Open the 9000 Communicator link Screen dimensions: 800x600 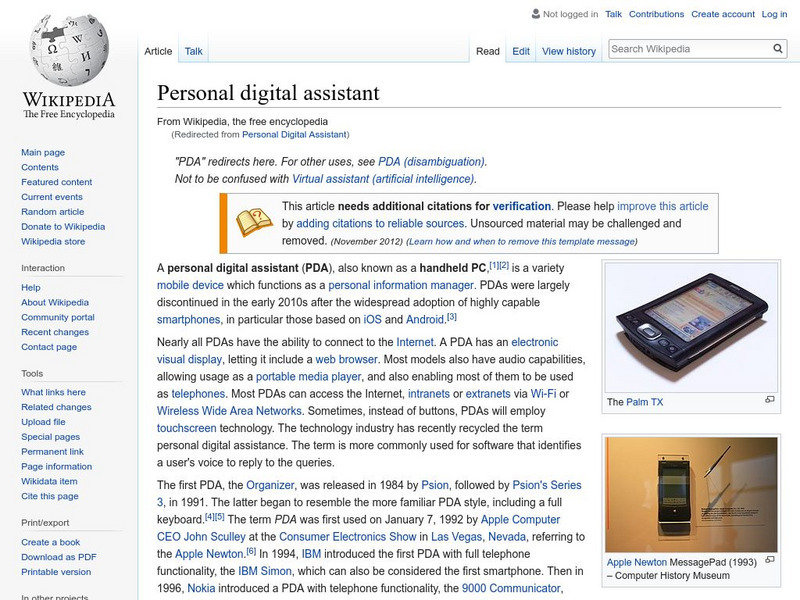click(511, 588)
